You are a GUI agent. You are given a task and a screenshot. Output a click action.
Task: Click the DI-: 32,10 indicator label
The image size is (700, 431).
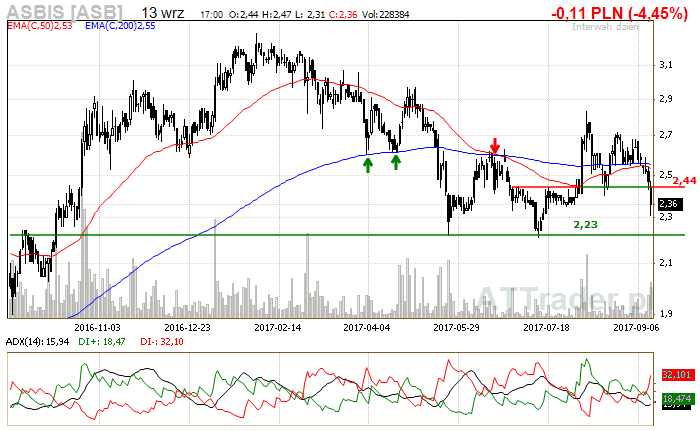[x=162, y=342]
